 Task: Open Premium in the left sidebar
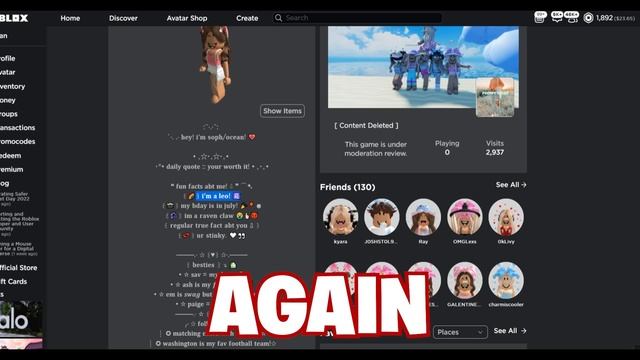click(x=12, y=169)
